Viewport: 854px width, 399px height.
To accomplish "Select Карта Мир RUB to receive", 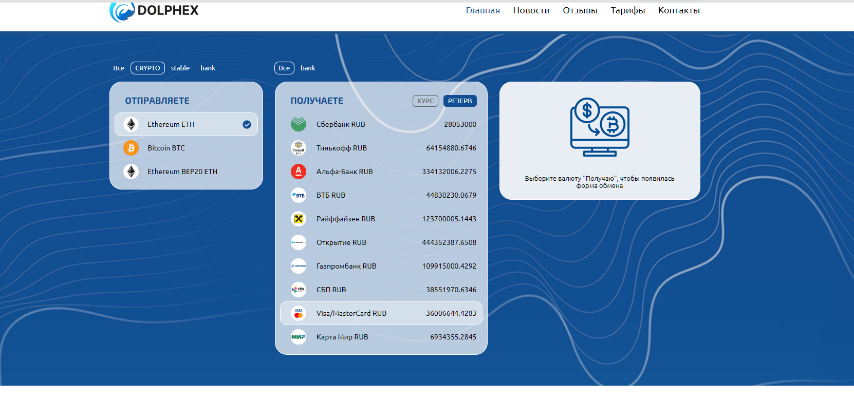I will coord(381,337).
